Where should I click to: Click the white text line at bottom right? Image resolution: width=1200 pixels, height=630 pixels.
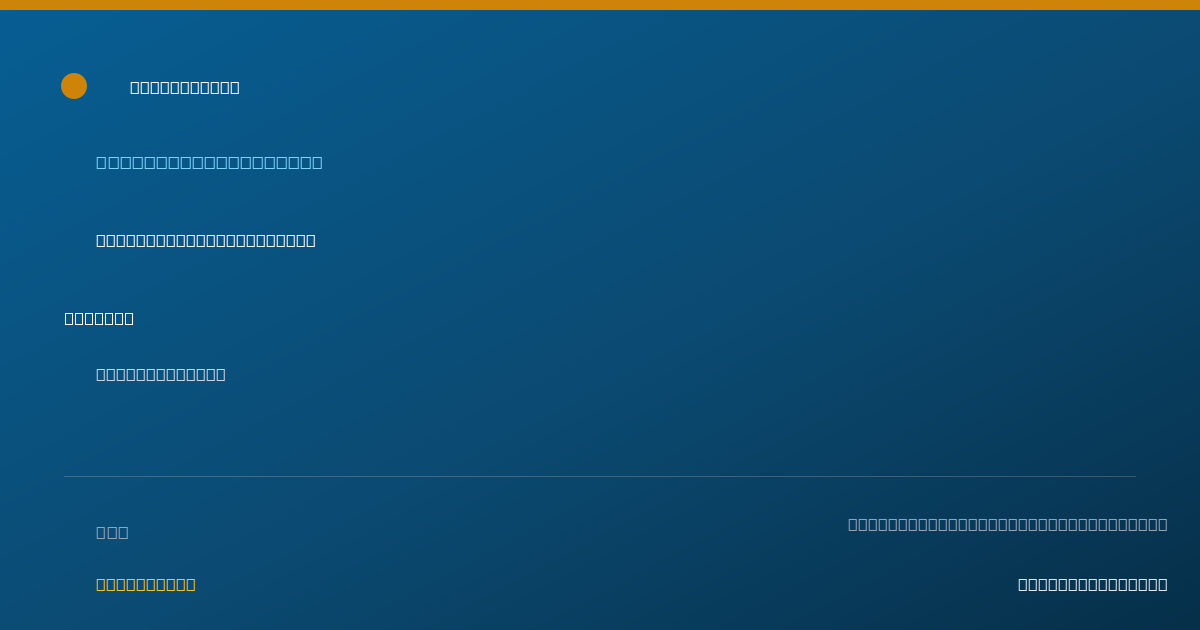1093,584
